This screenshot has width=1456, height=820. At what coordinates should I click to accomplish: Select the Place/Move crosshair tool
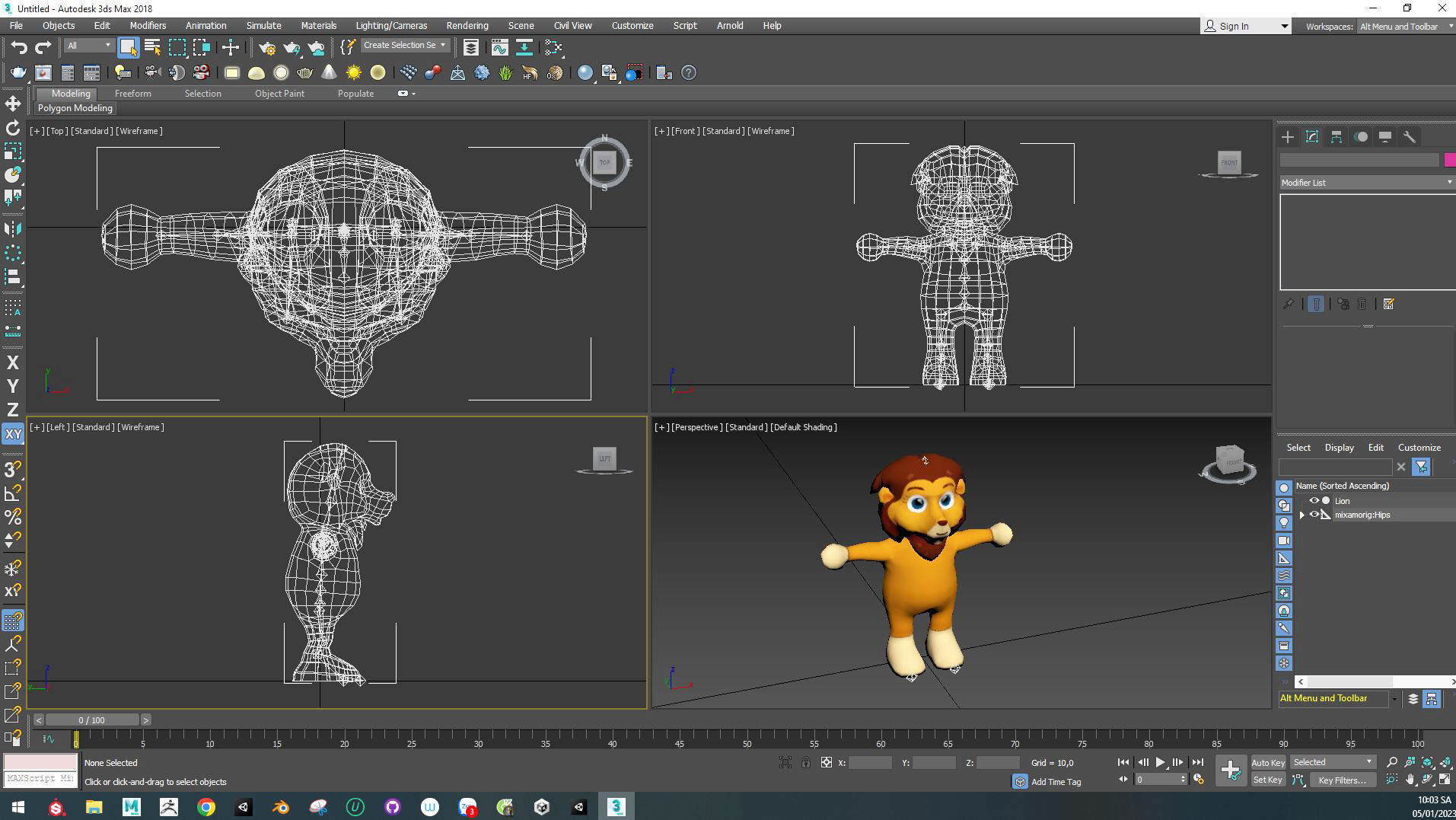click(230, 47)
